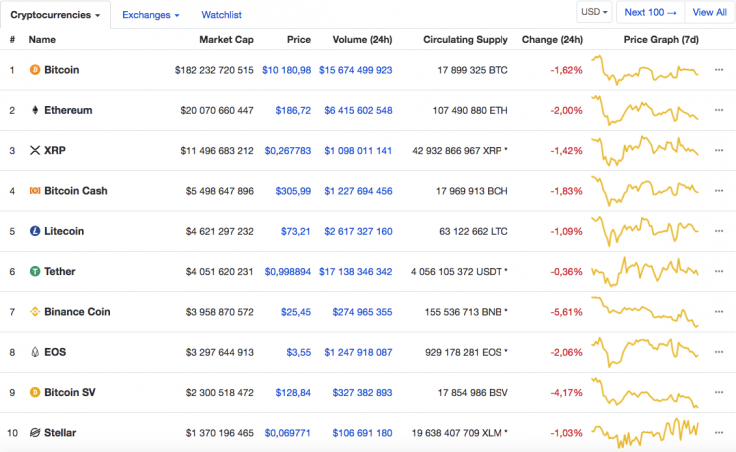
Task: Click the Bitcoin SV logo icon
Action: 35,392
